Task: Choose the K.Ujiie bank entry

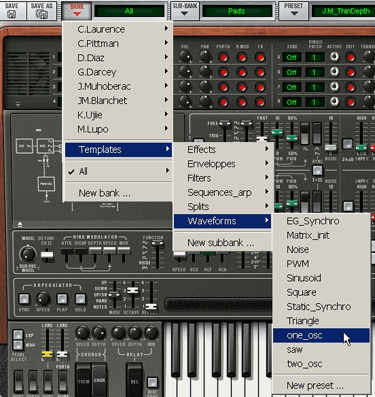Action: point(118,115)
